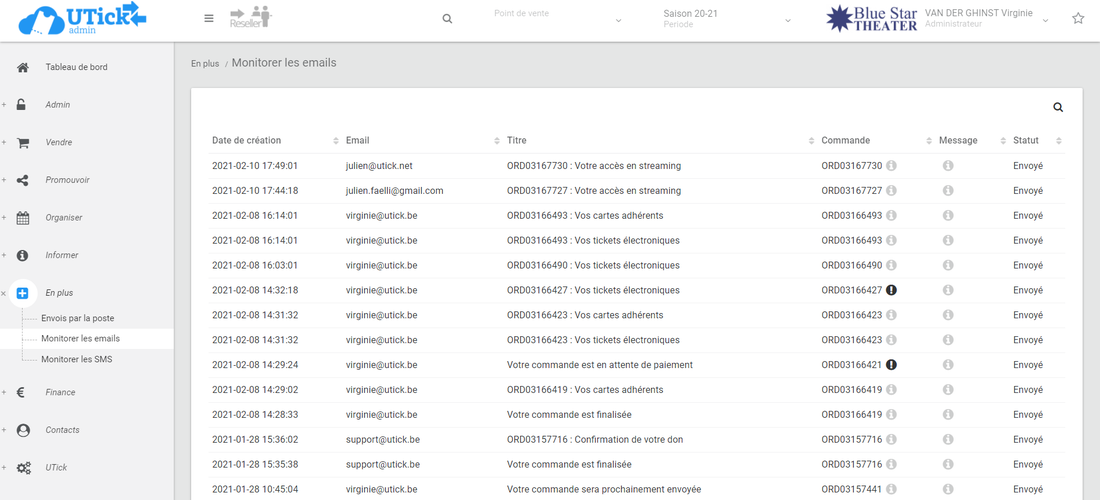Screen dimensions: 1100x500
Task: Open Envois par la poste
Action: [x=77, y=318]
